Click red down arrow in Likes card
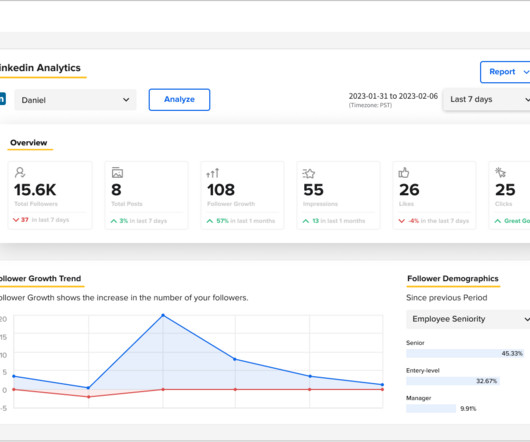This screenshot has width=530, height=442. pos(402,221)
